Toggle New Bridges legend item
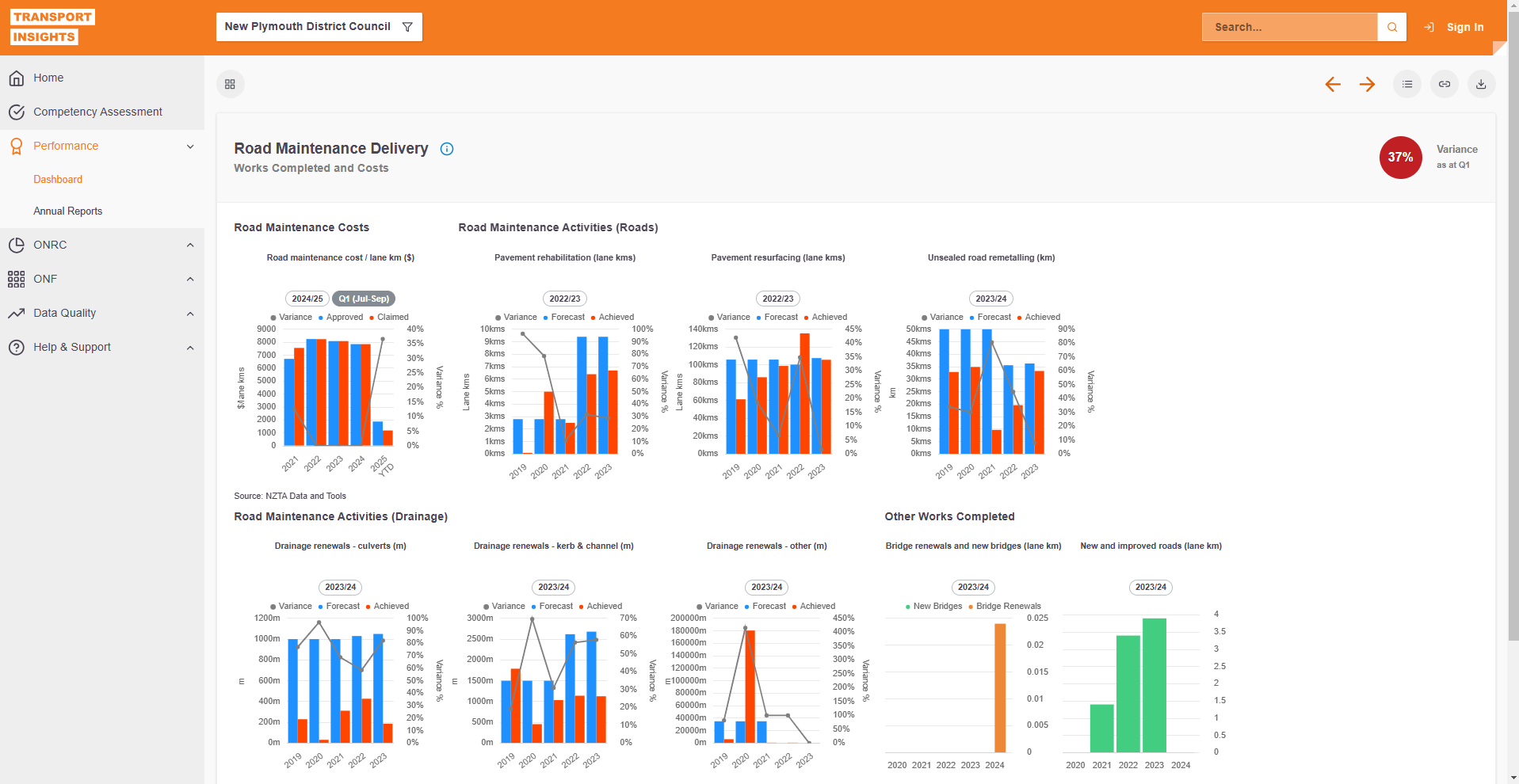 tap(934, 607)
